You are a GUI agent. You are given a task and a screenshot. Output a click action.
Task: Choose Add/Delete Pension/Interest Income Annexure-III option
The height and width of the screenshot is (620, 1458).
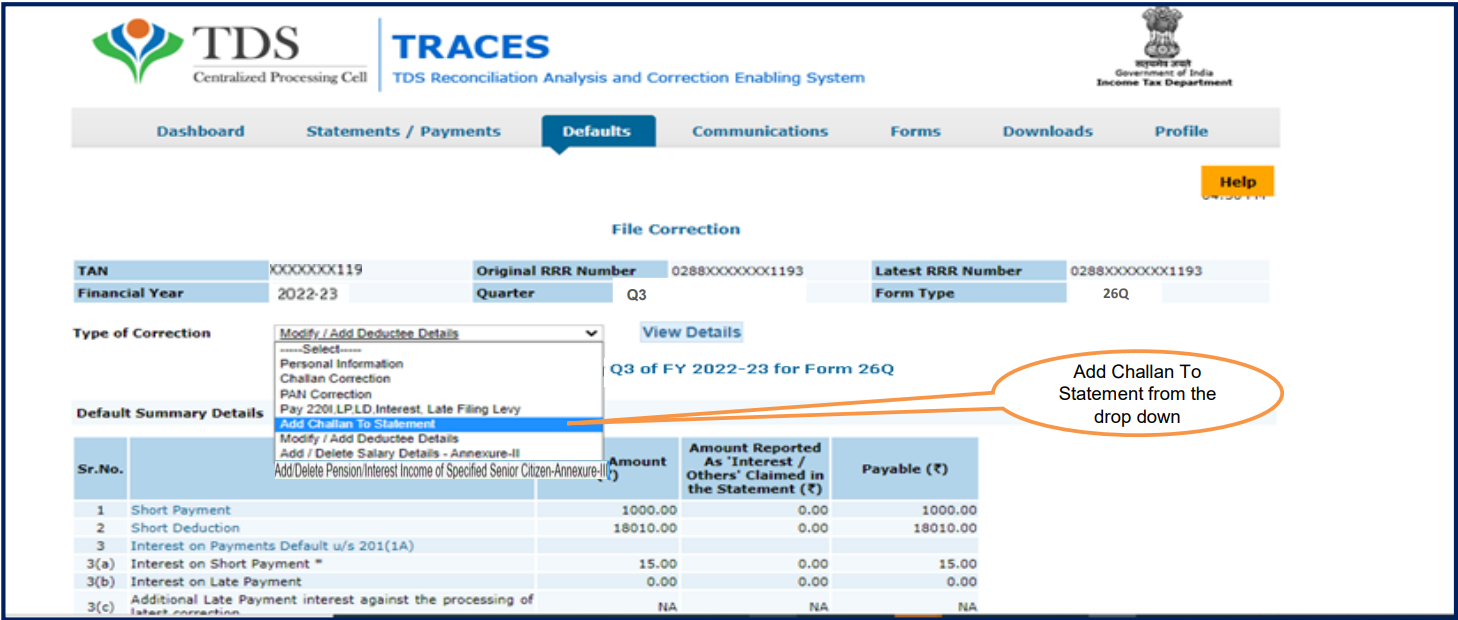click(x=440, y=470)
